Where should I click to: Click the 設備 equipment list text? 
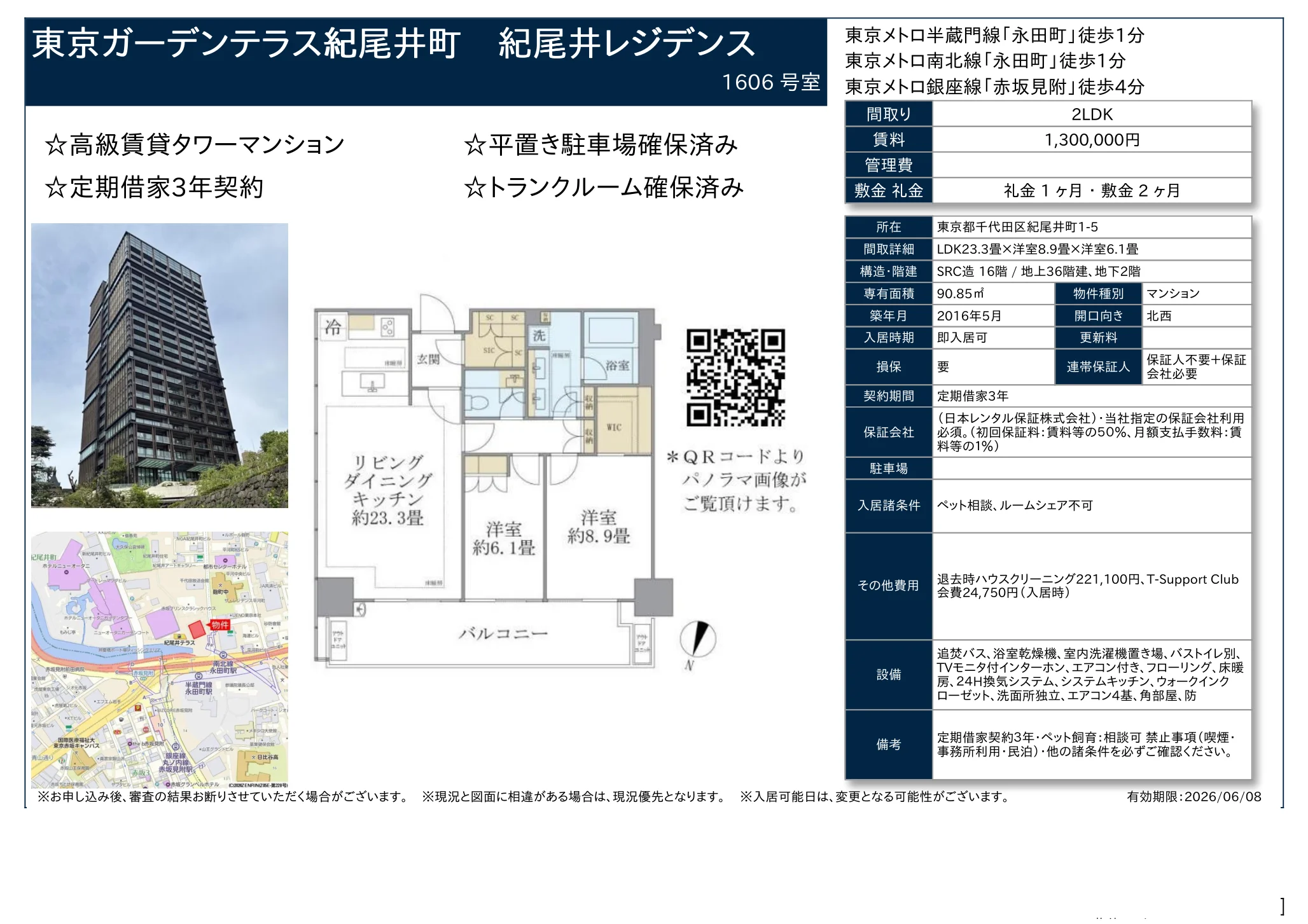pyautogui.click(x=1090, y=675)
